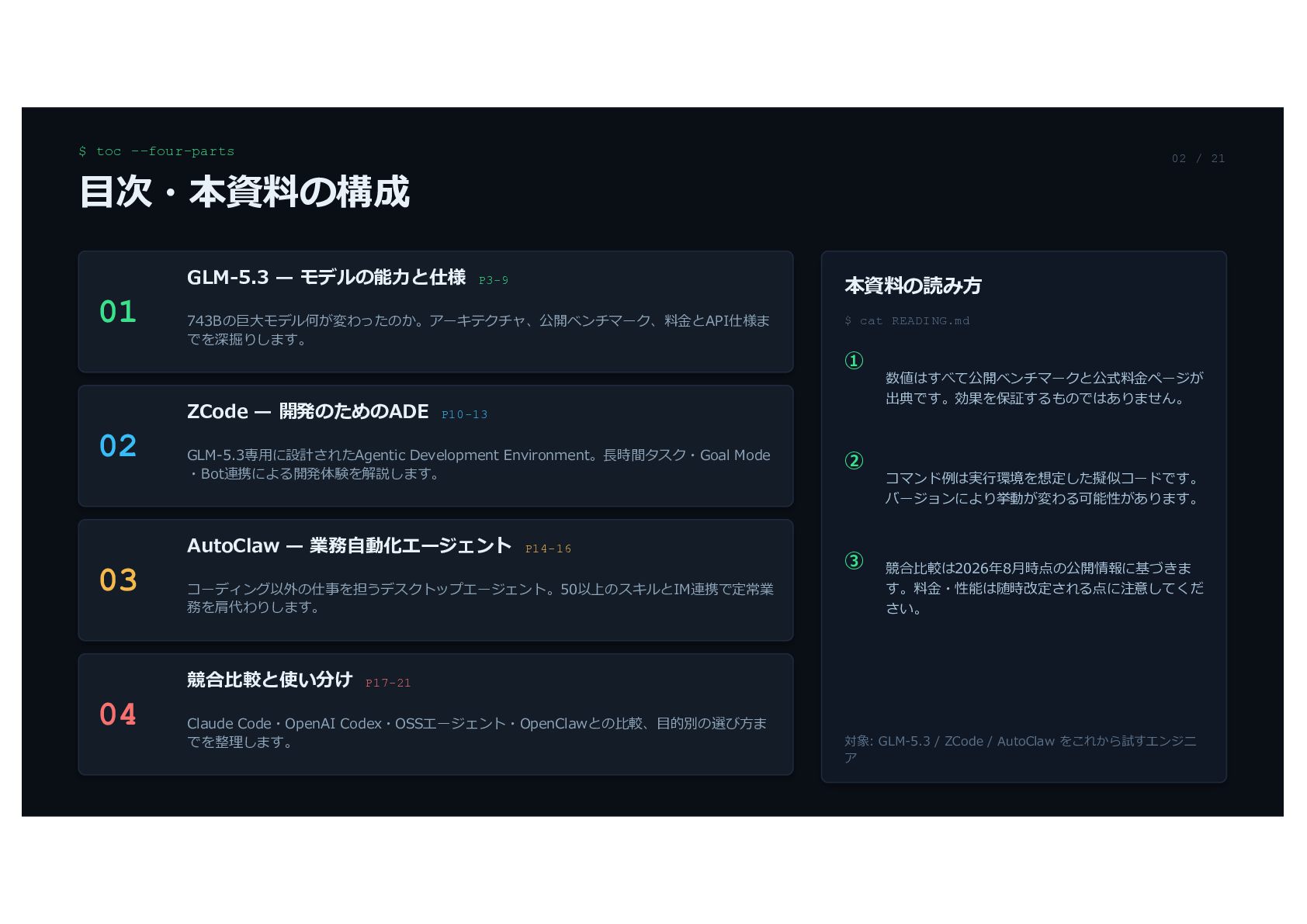Select the slide title "目次・本資料の構成"
Viewport: 1307px width, 924px height.
click(x=244, y=192)
